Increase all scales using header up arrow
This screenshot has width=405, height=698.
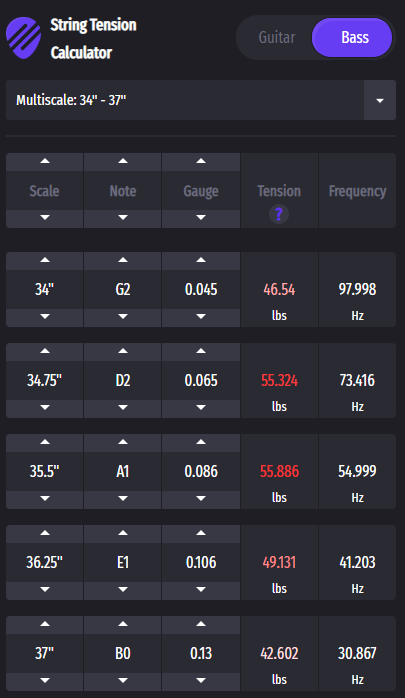coord(45,162)
